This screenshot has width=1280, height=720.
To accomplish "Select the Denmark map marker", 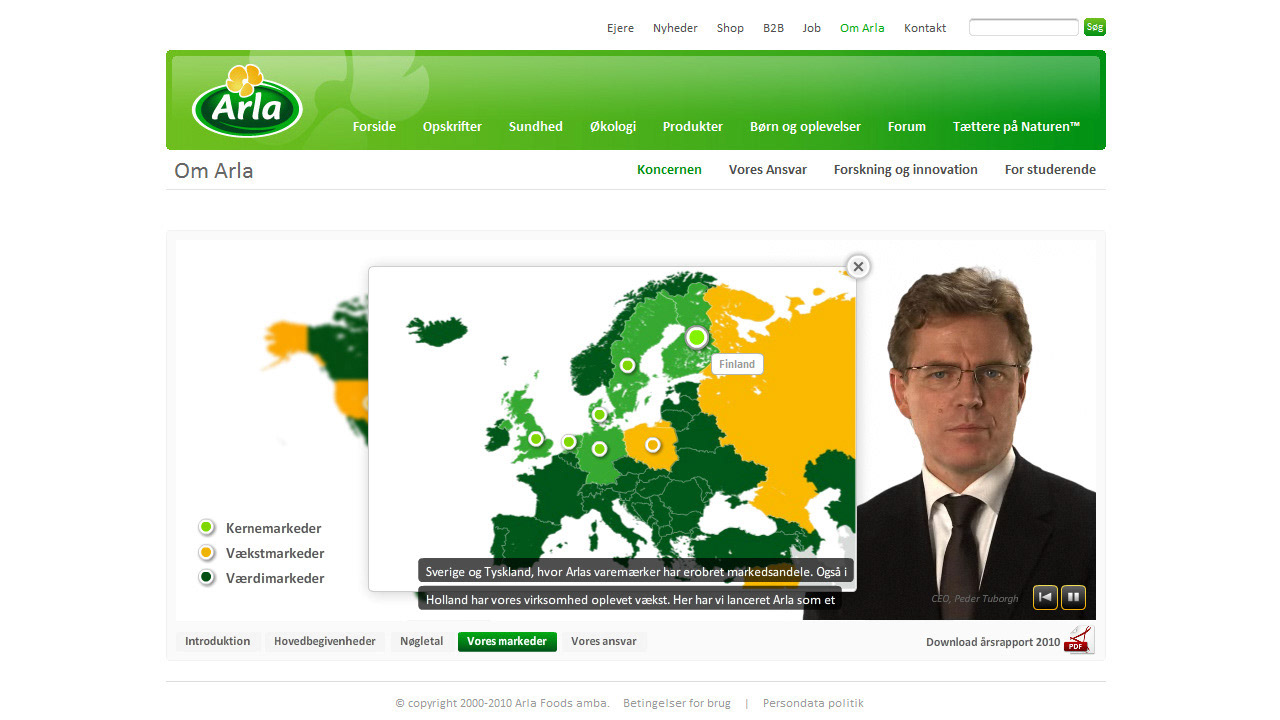I will pyautogui.click(x=599, y=414).
